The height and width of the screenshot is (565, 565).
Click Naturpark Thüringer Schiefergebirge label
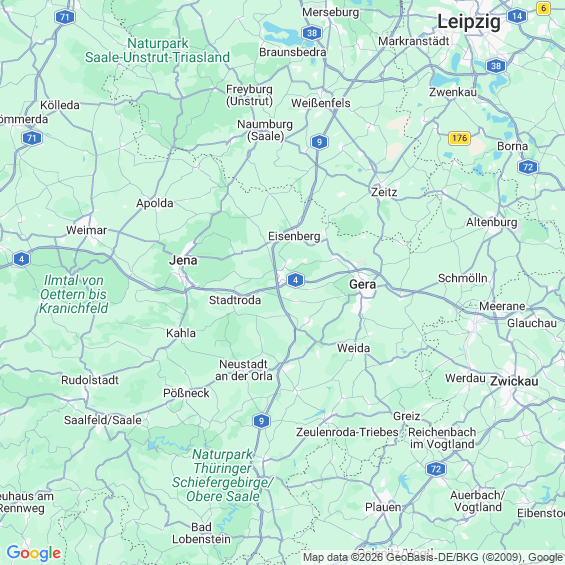tap(223, 475)
